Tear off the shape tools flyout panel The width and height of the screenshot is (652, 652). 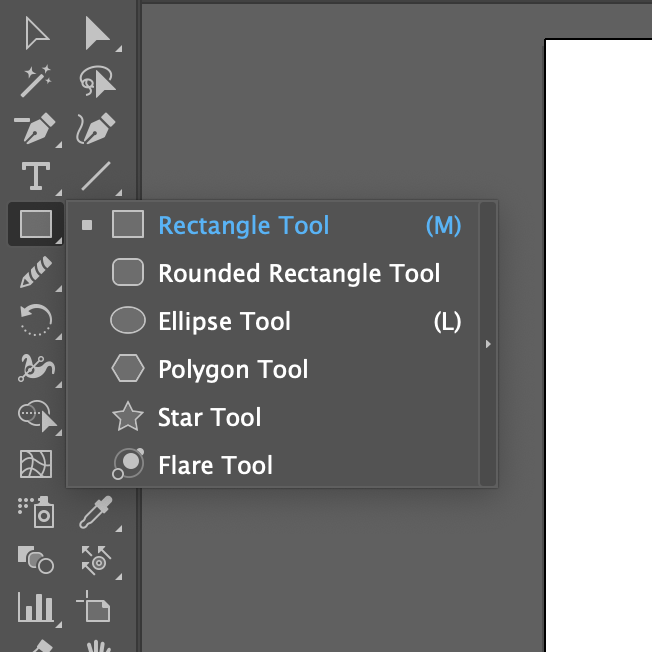pyautogui.click(x=488, y=344)
